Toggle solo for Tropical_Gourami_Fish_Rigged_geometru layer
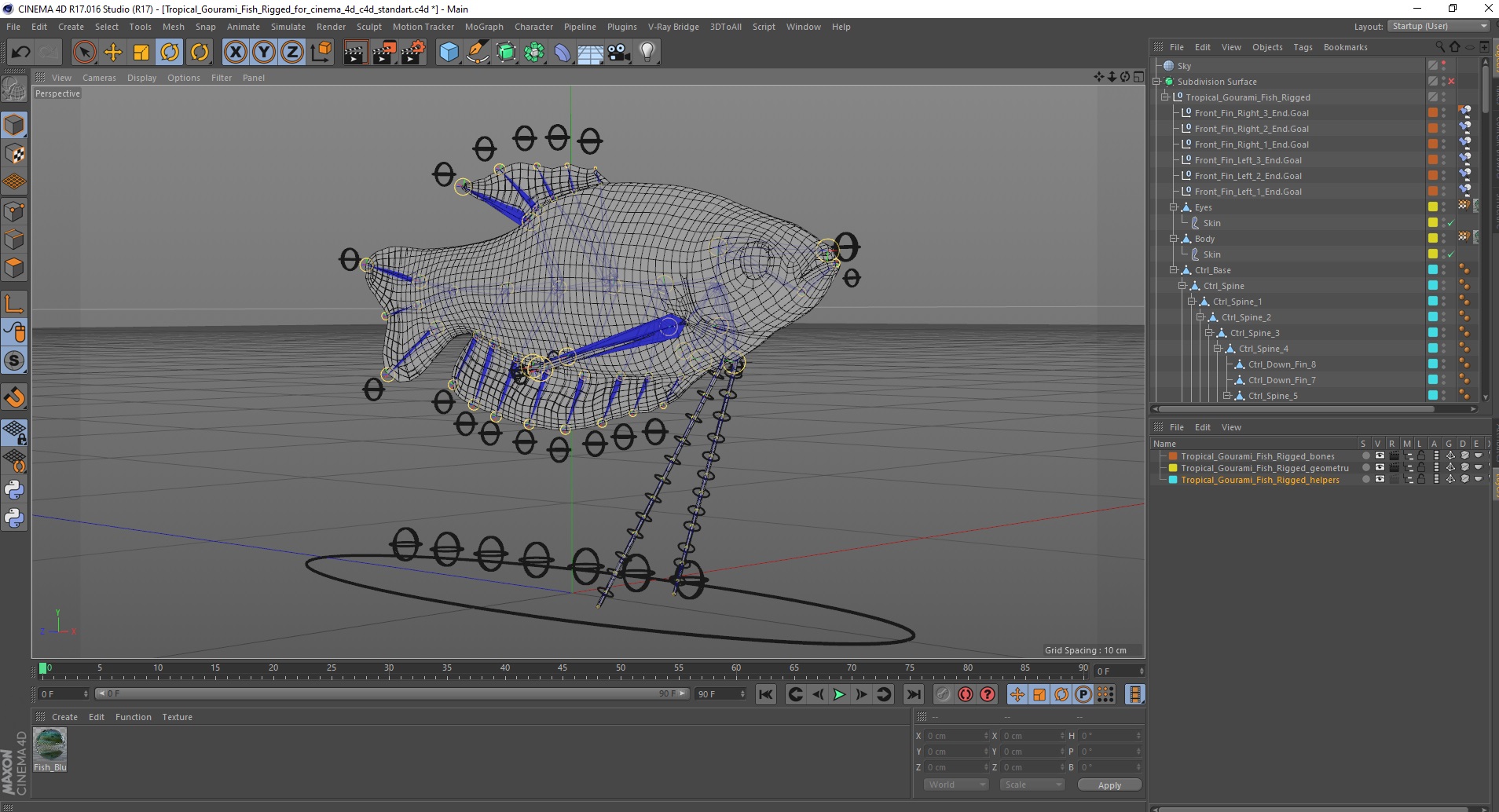1499x812 pixels. pos(1365,468)
